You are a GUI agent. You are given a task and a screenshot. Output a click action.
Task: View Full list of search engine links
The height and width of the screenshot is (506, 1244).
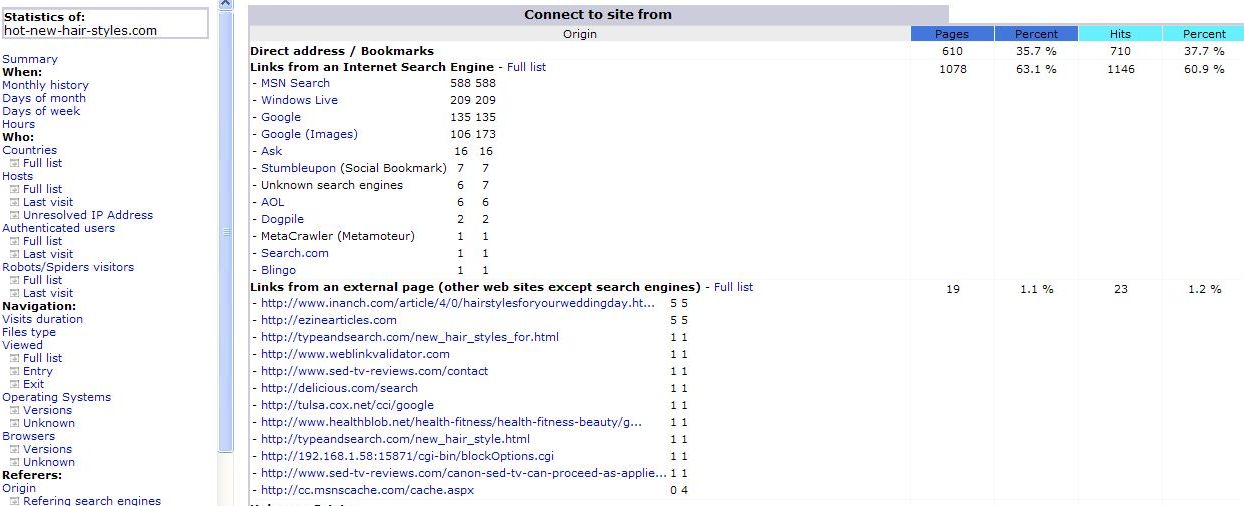(x=526, y=67)
